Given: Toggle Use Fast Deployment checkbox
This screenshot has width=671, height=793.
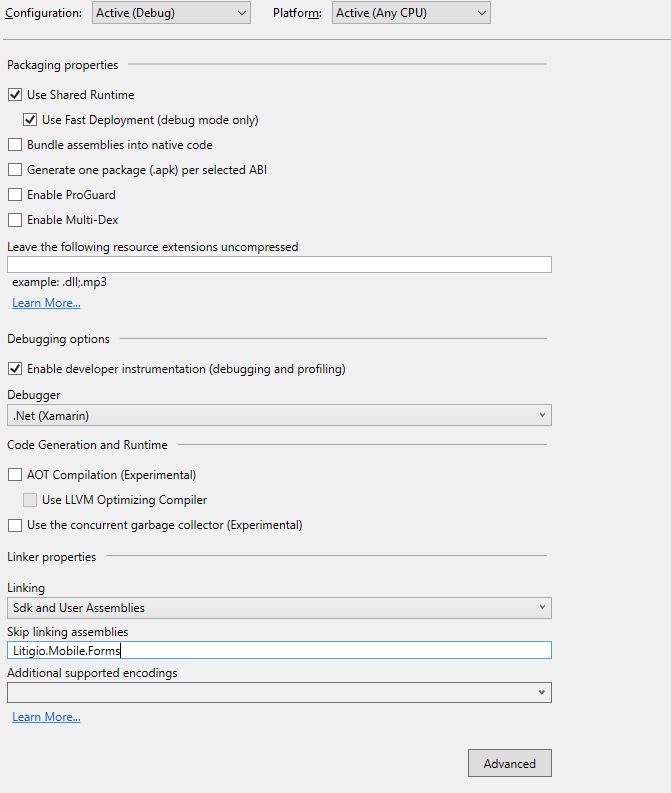Looking at the screenshot, I should click(30, 120).
